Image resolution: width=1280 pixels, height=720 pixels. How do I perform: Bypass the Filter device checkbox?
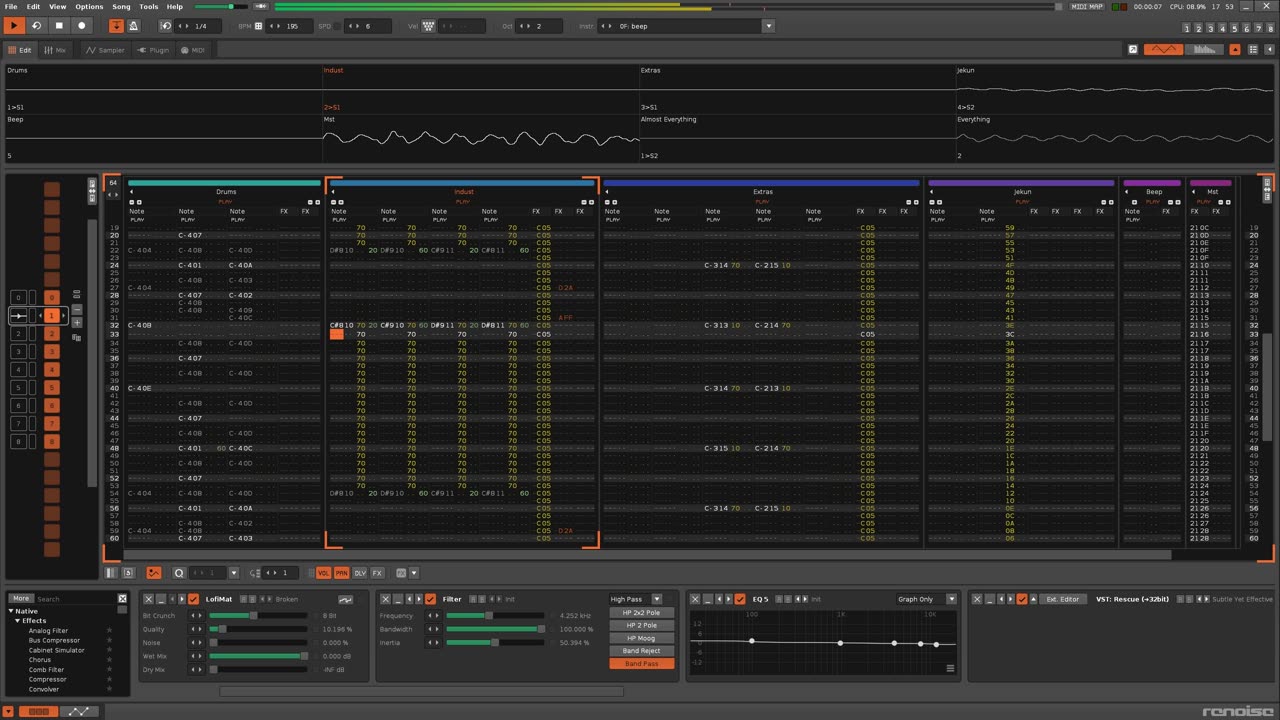pos(431,599)
